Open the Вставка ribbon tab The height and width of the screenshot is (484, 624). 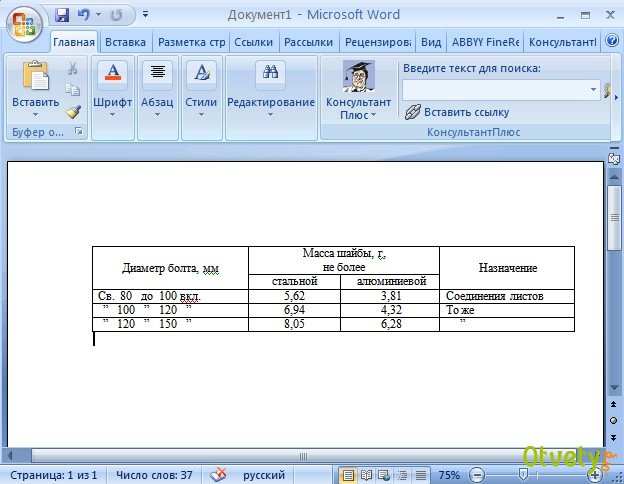(x=125, y=42)
